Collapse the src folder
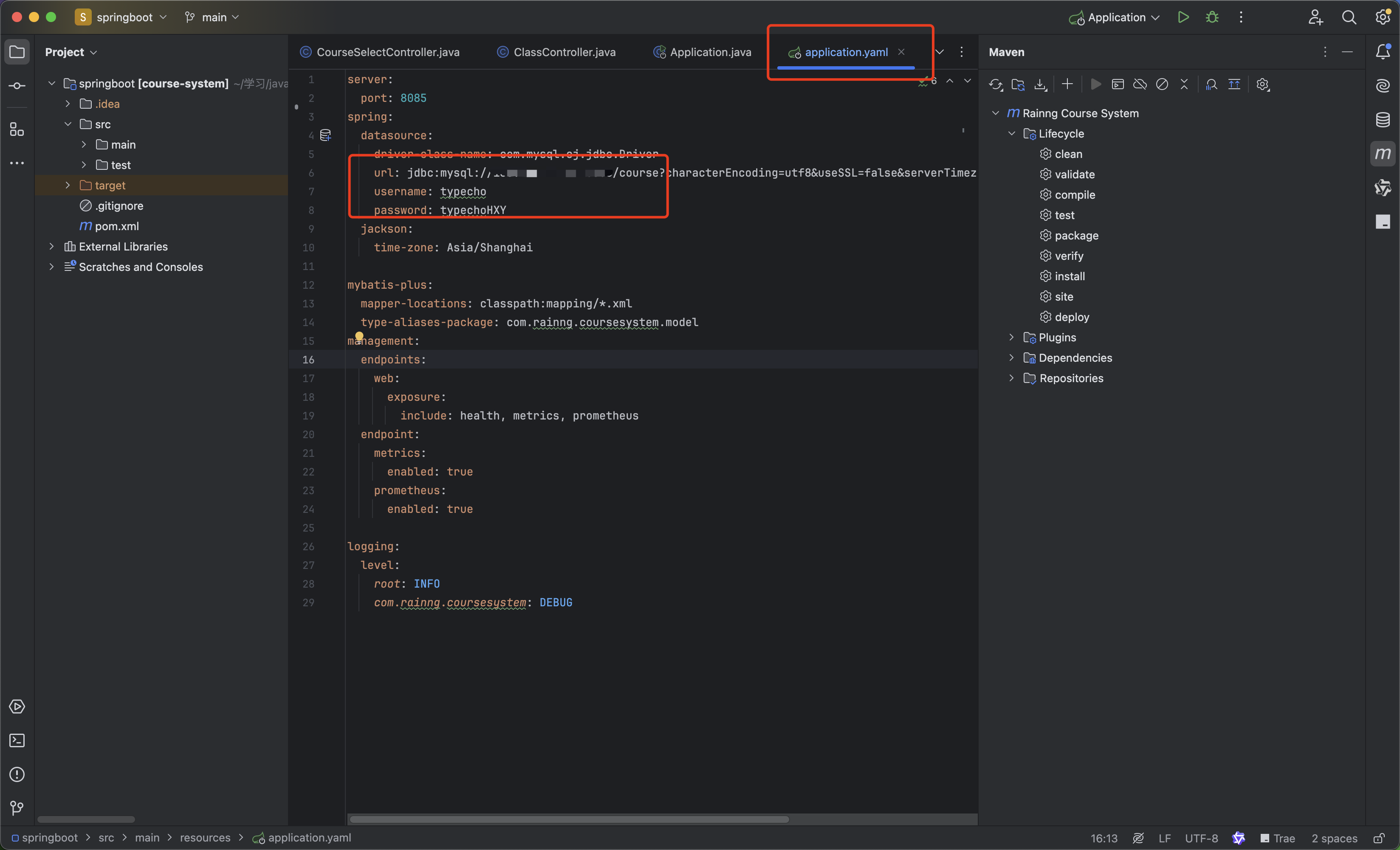This screenshot has width=1400, height=850. point(68,124)
